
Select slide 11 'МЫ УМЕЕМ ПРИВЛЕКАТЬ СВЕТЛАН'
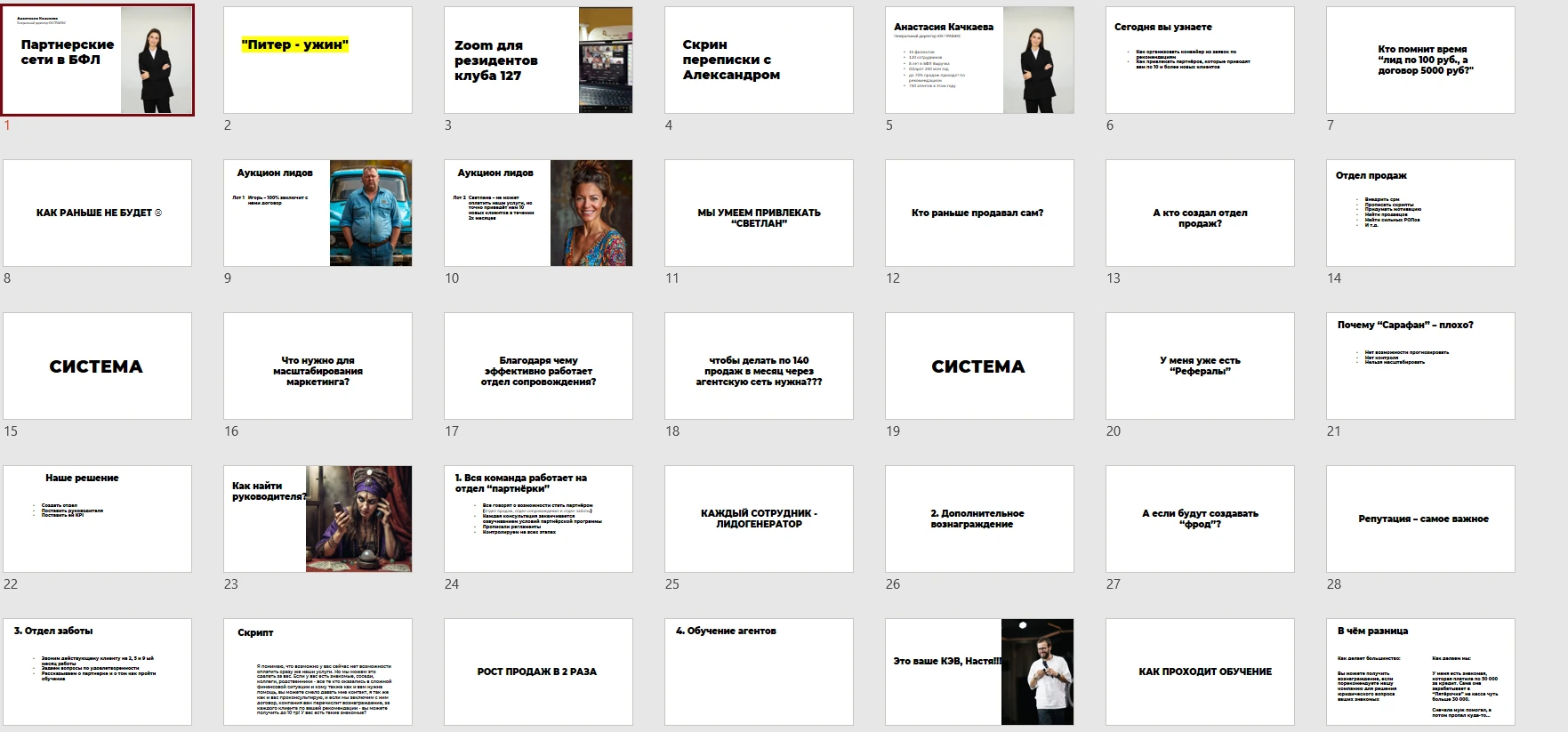[759, 213]
